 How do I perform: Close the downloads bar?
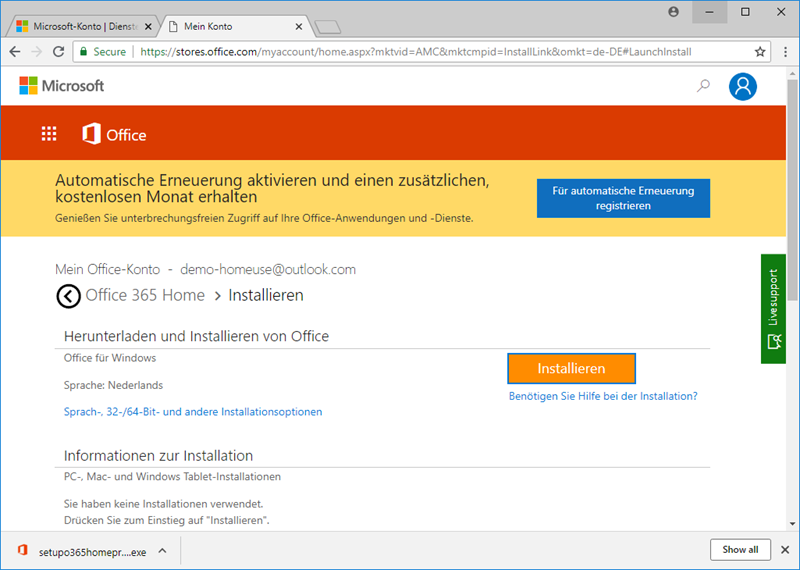pyautogui.click(x=785, y=550)
